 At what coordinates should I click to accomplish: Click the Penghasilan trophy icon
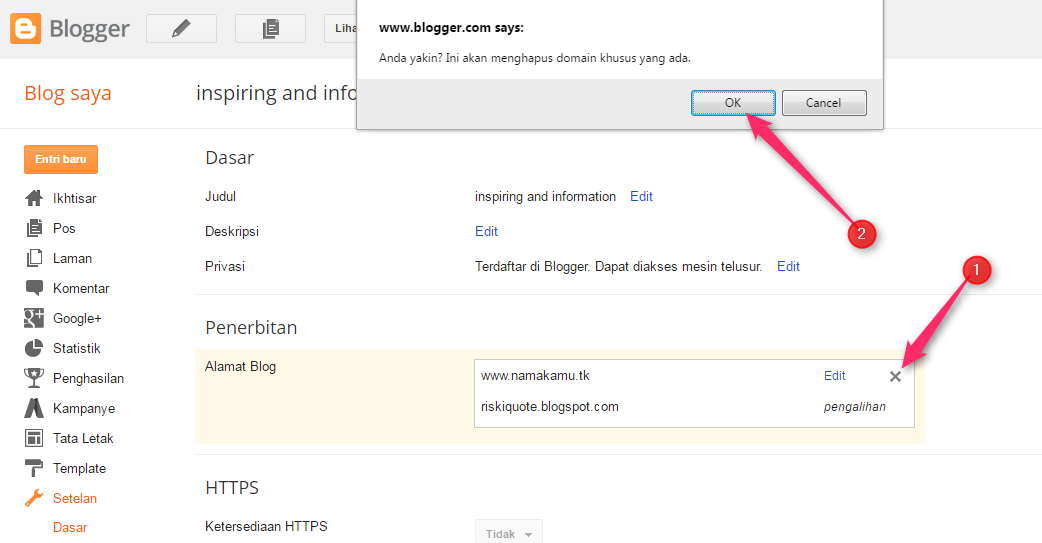[34, 378]
